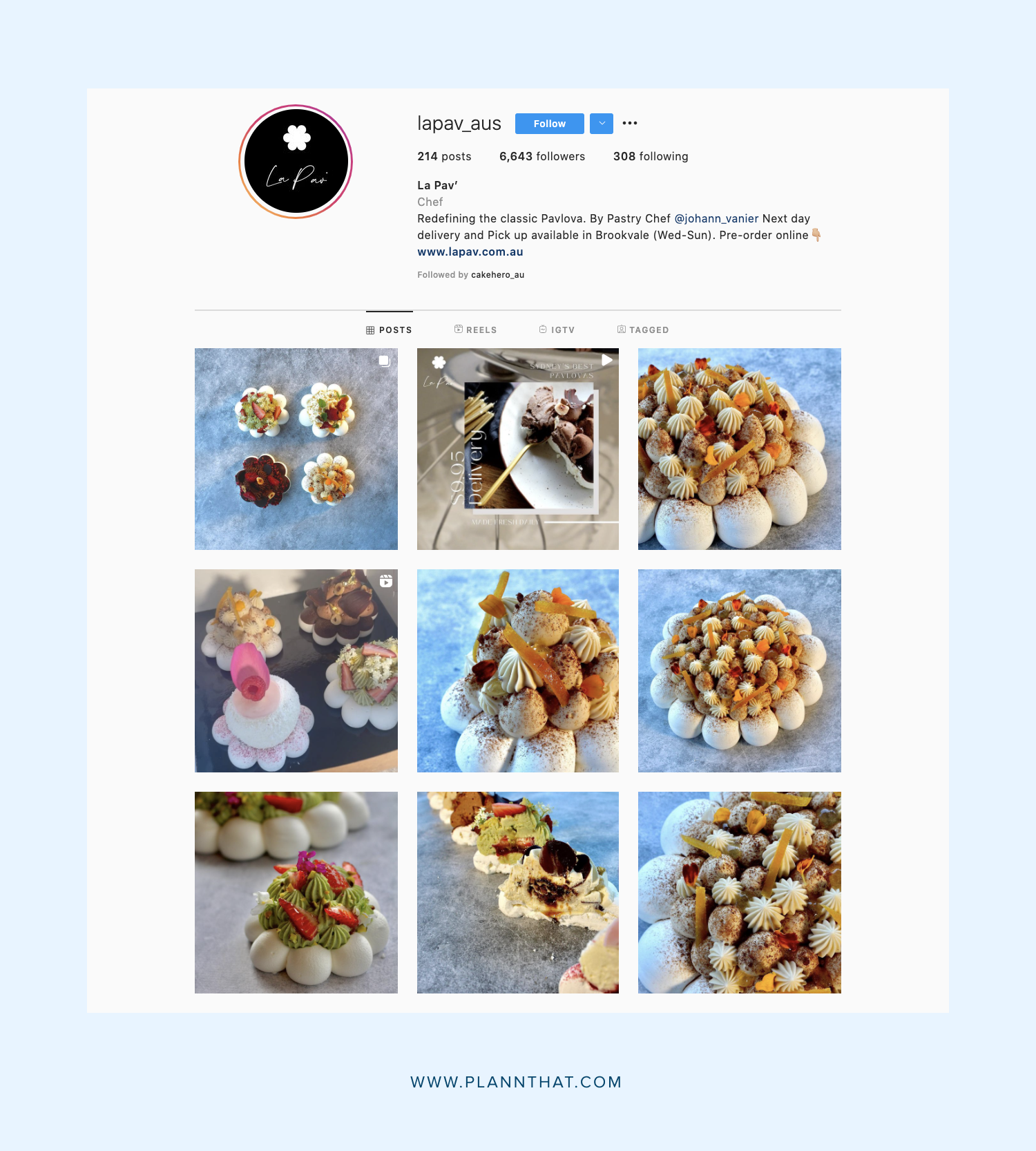View the 308 following list
Image resolution: width=1036 pixels, height=1151 pixels.
coord(651,156)
